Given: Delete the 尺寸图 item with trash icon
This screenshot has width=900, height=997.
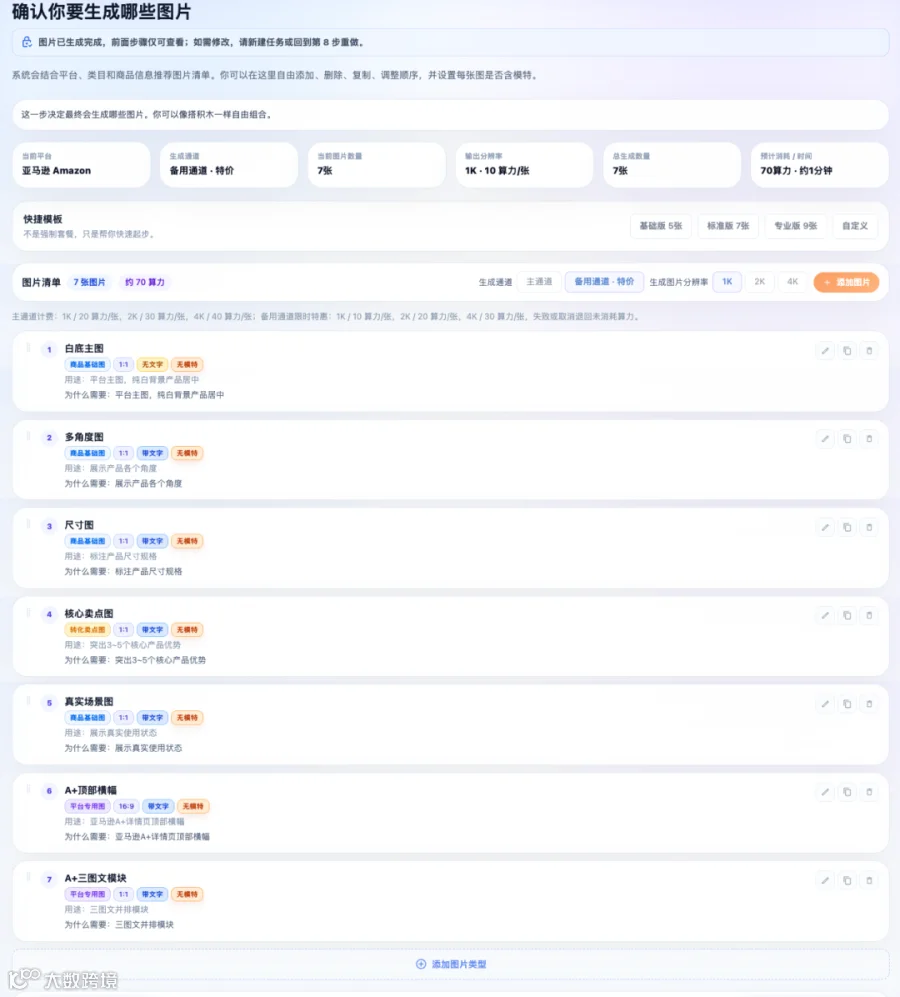Looking at the screenshot, I should pos(869,527).
